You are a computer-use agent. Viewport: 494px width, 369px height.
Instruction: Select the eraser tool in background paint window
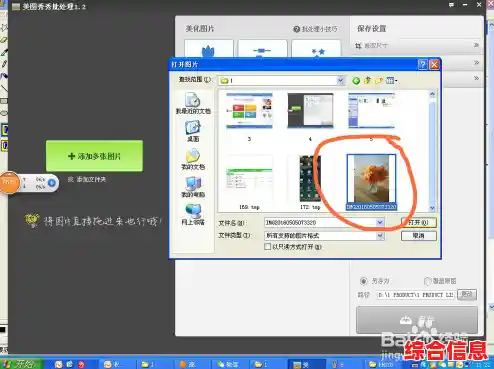tap(3, 40)
